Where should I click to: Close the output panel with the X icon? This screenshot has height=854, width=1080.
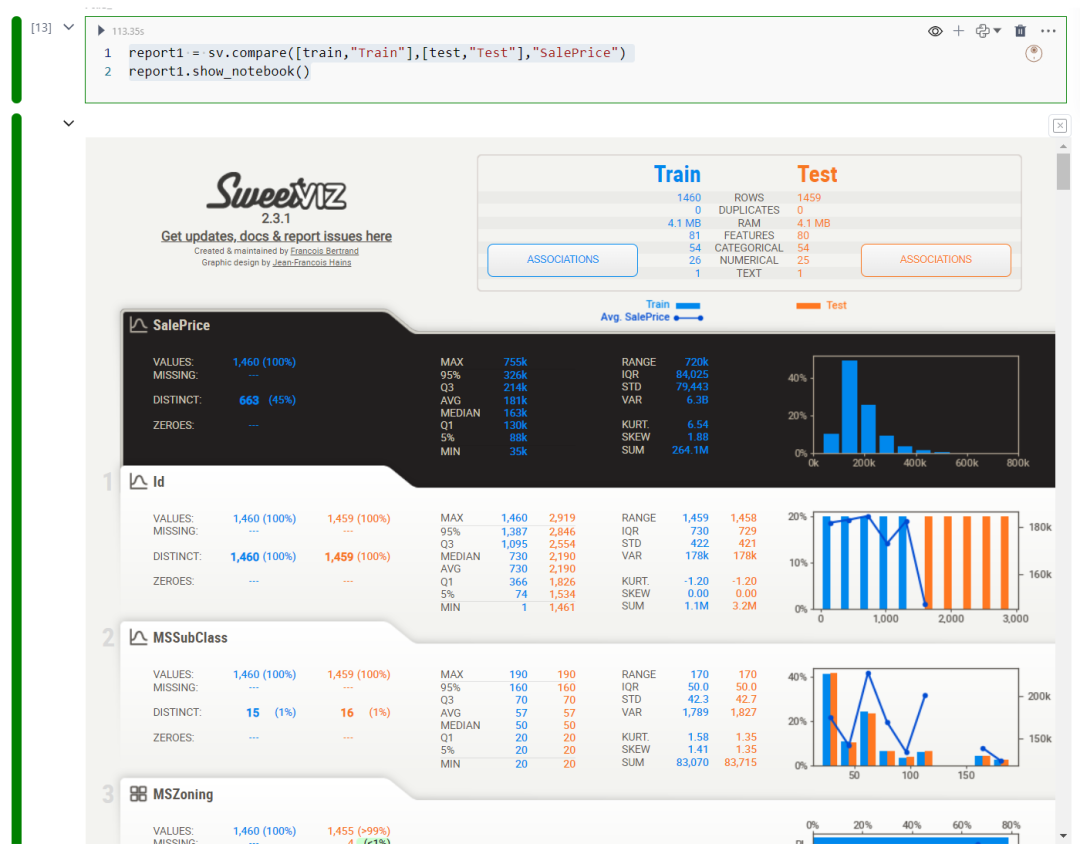[1060, 125]
